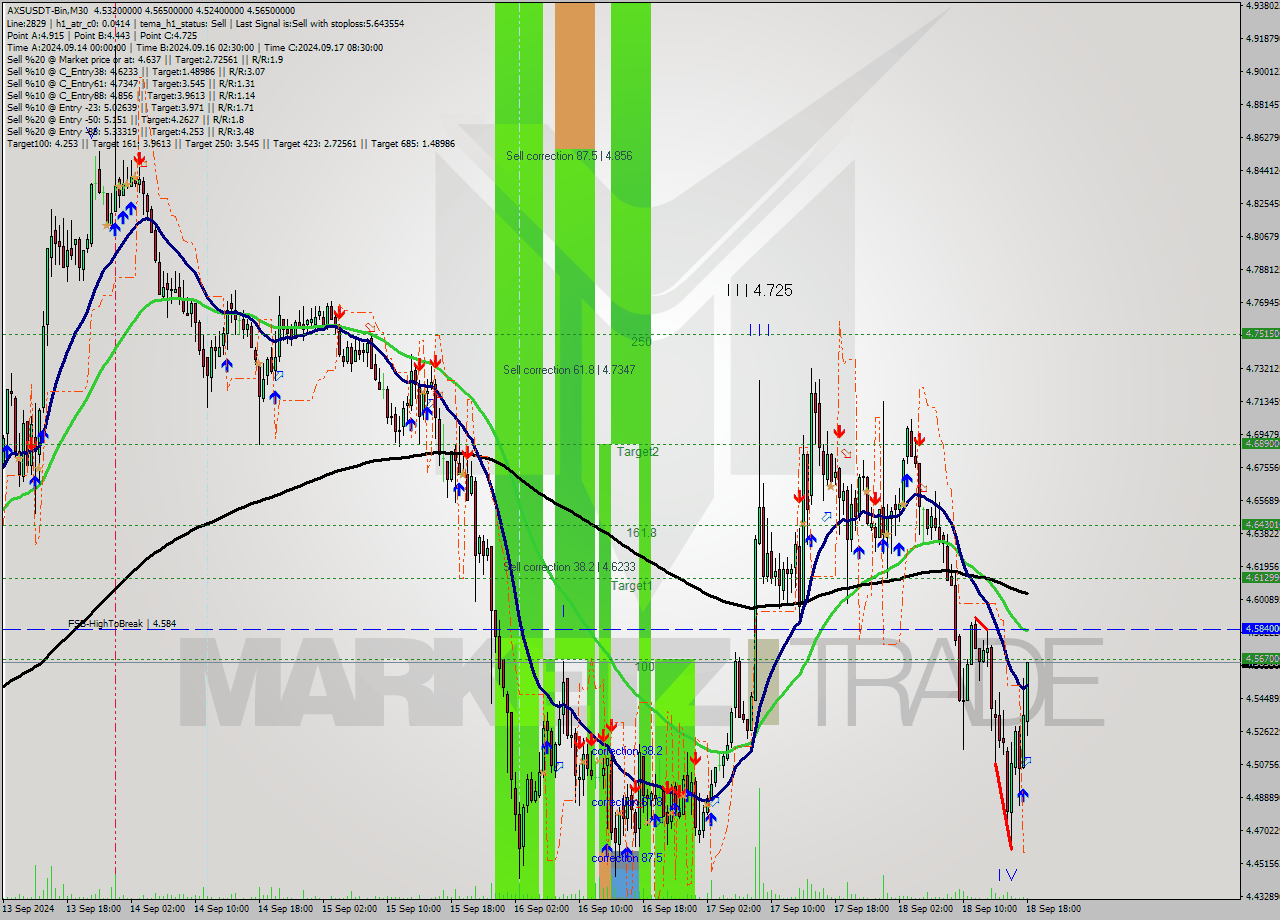Click the blue 'I V' wave label
The image size is (1280, 920).
pyautogui.click(x=1007, y=875)
